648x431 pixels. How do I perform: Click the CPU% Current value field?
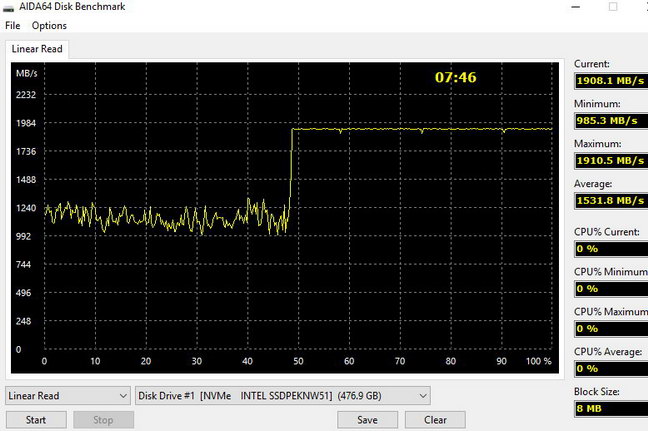(611, 249)
